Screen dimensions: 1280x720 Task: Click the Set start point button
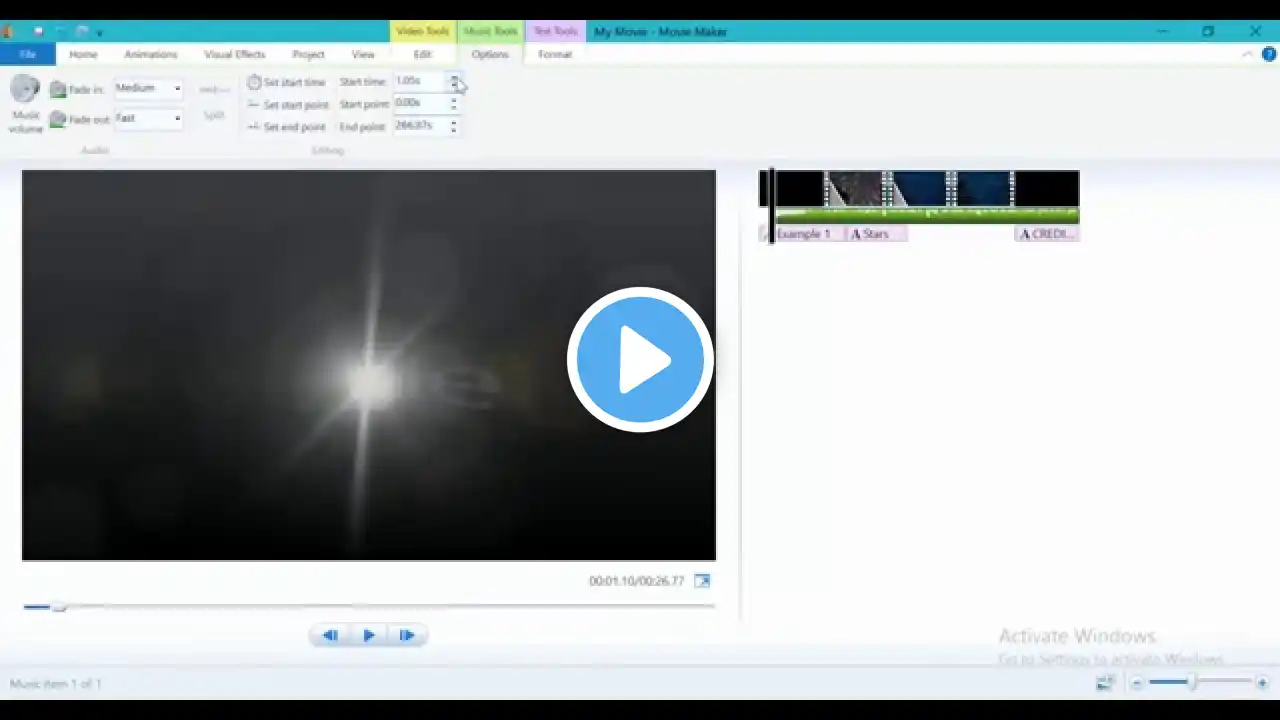[x=287, y=104]
